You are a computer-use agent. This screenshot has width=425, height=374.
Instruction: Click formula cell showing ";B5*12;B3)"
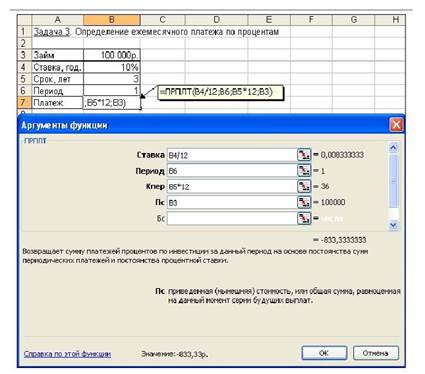(x=112, y=102)
